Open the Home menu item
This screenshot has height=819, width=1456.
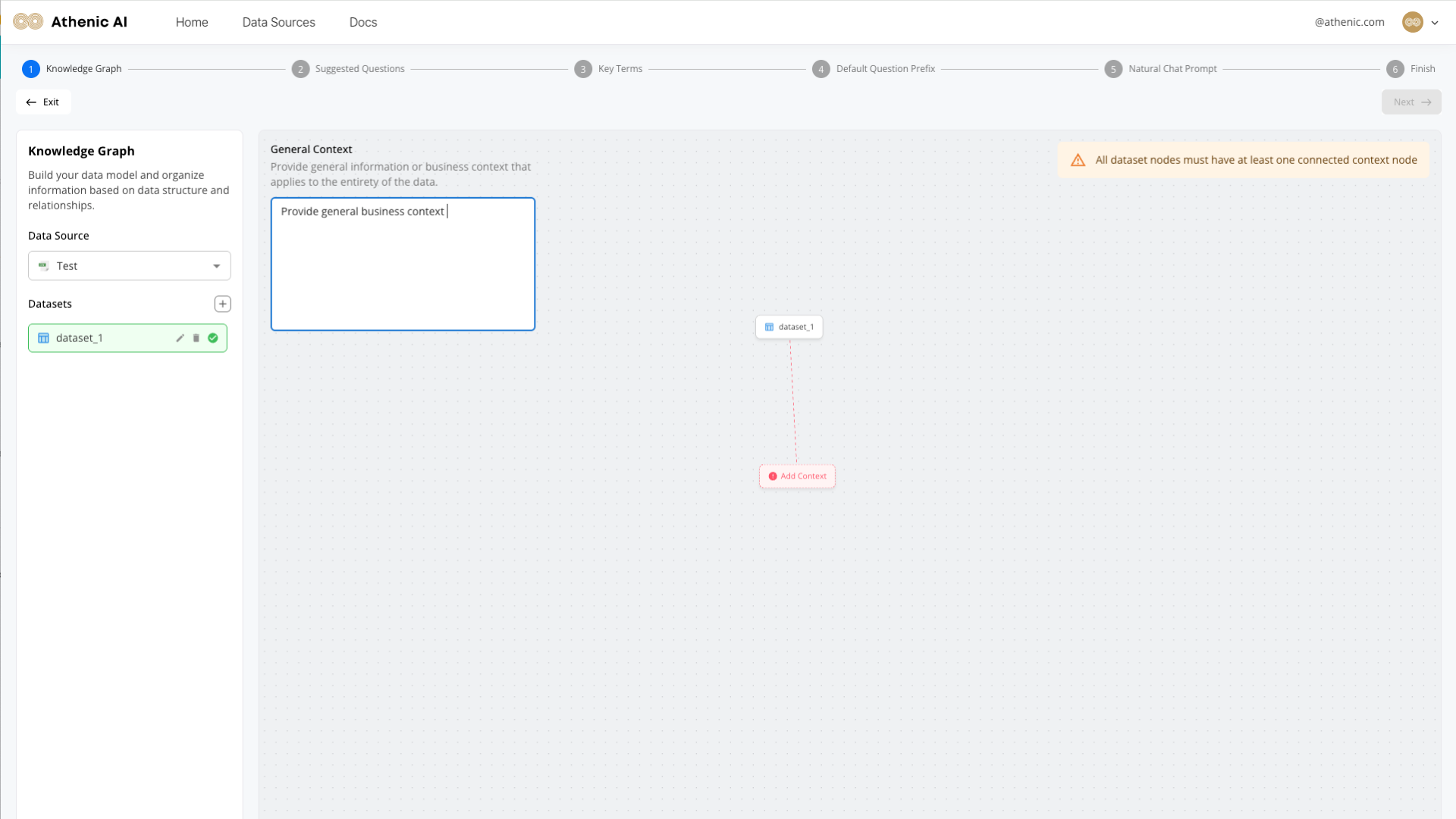[192, 22]
